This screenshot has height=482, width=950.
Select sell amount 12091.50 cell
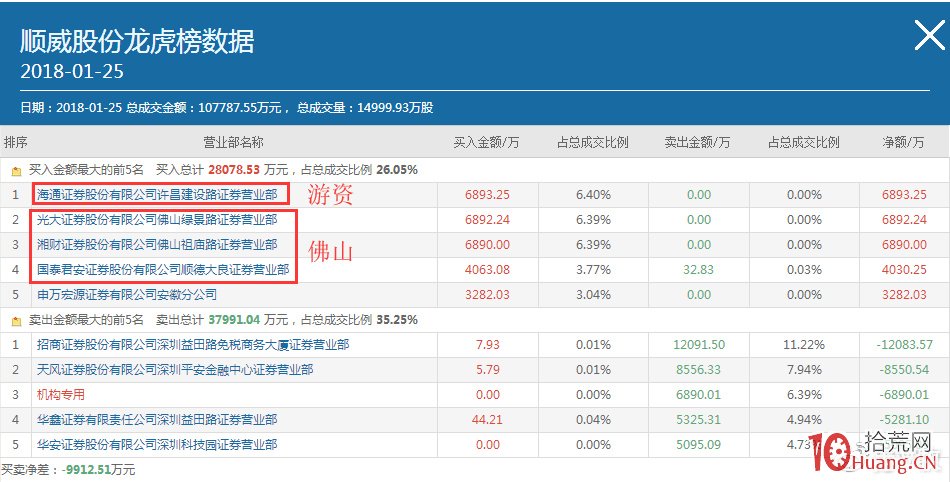pyautogui.click(x=699, y=345)
